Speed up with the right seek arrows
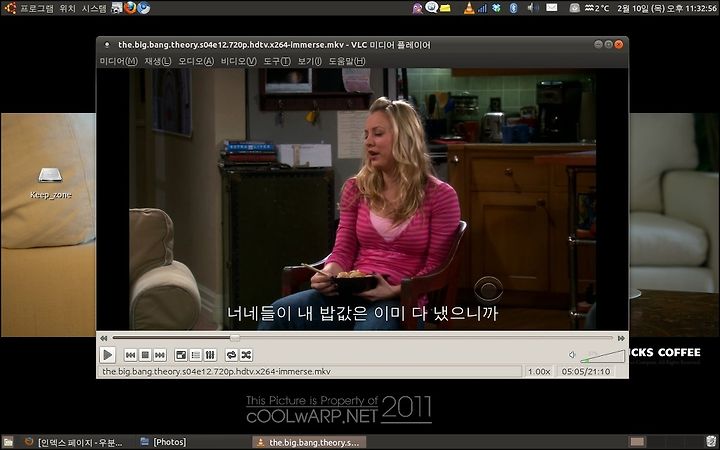This screenshot has height=450, width=720. click(x=621, y=338)
